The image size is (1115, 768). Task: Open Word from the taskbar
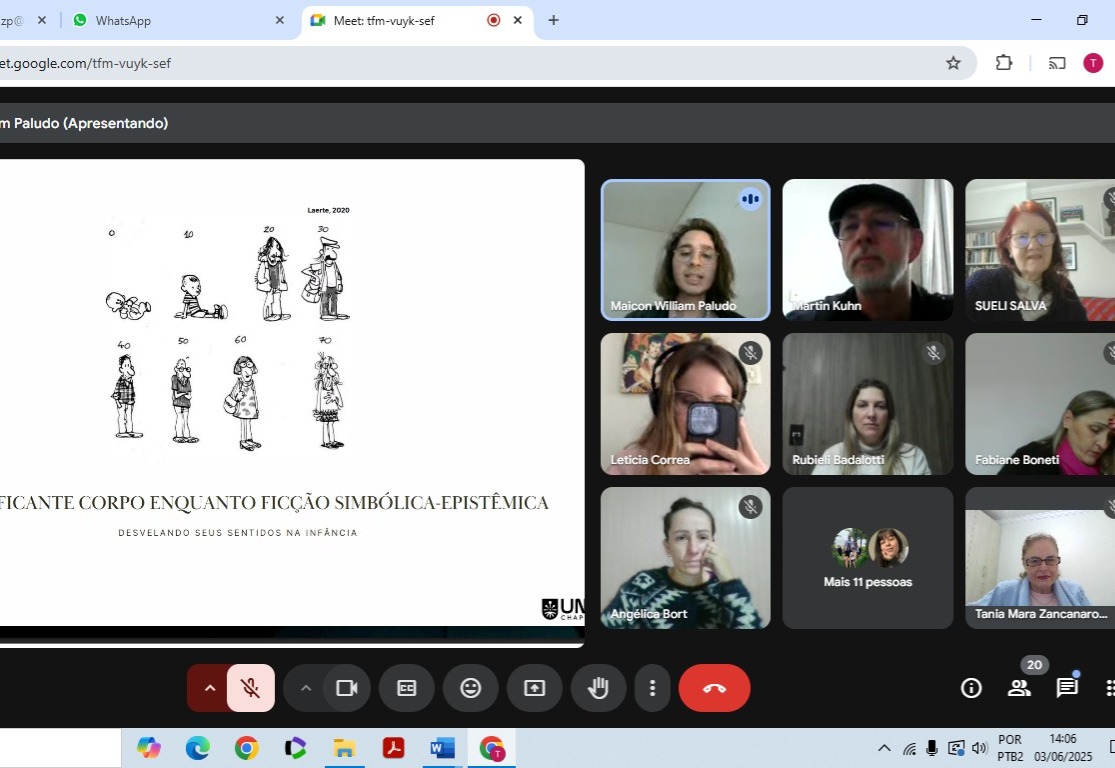[x=442, y=748]
